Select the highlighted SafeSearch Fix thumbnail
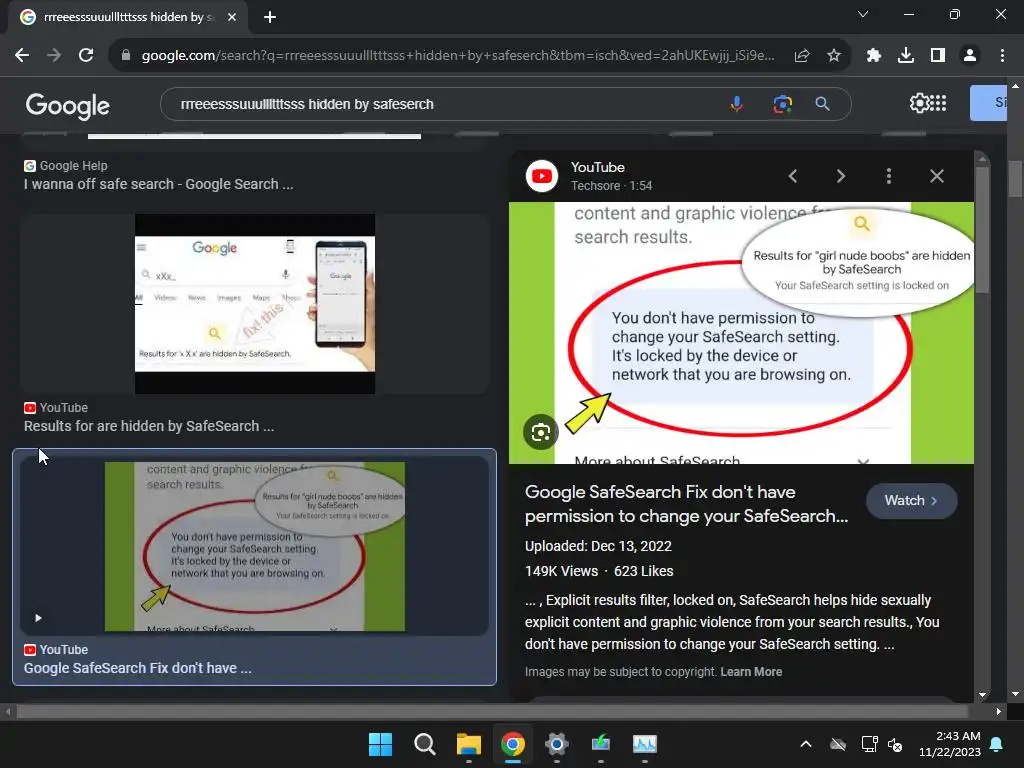Image resolution: width=1024 pixels, height=768 pixels. 255,547
